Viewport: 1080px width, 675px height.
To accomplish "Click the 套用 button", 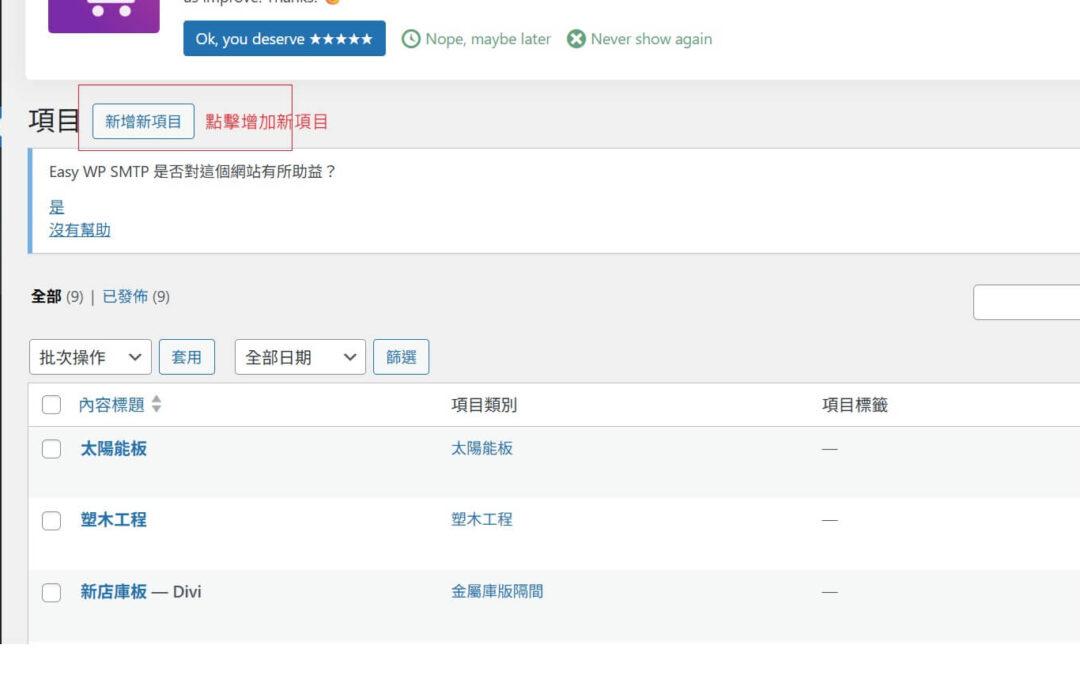I will pyautogui.click(x=187, y=357).
